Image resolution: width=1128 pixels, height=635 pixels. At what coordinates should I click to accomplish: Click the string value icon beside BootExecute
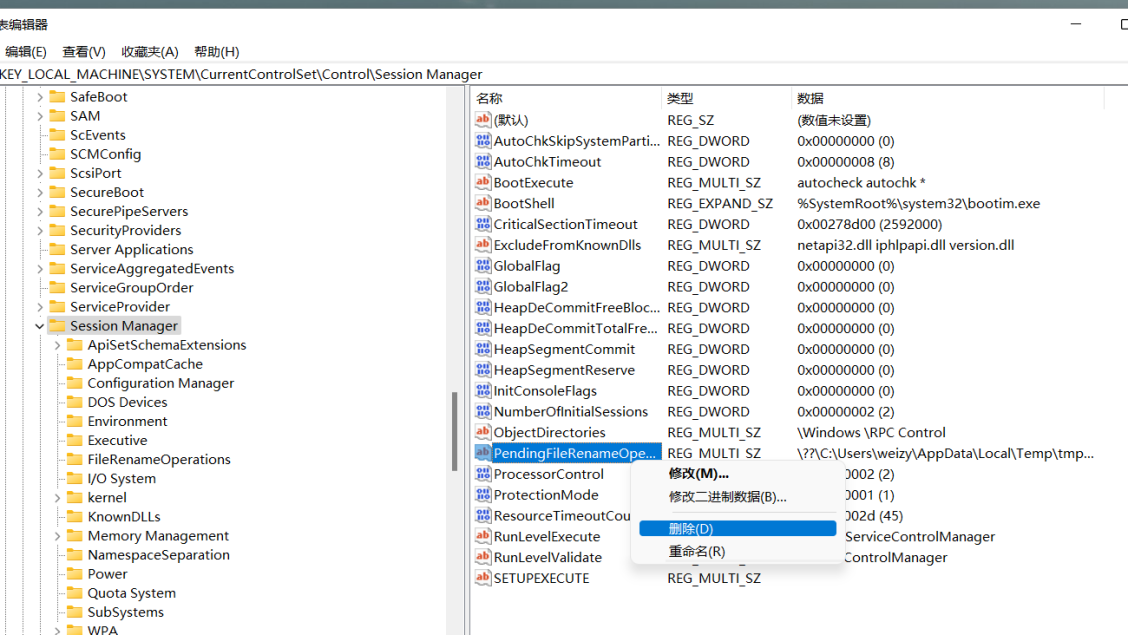pos(484,182)
